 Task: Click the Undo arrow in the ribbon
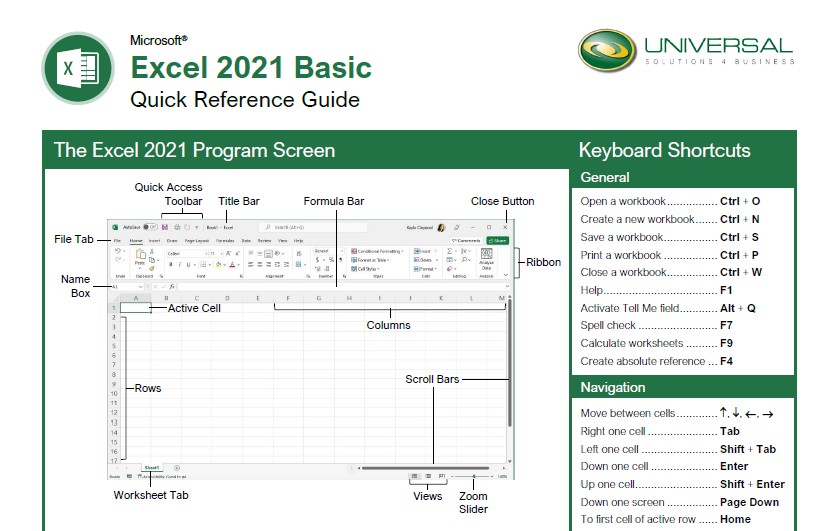pos(118,251)
